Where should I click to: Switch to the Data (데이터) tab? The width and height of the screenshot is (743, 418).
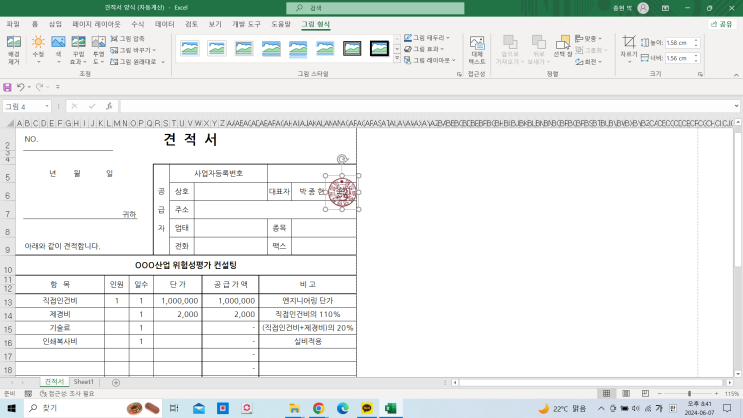[x=164, y=24]
